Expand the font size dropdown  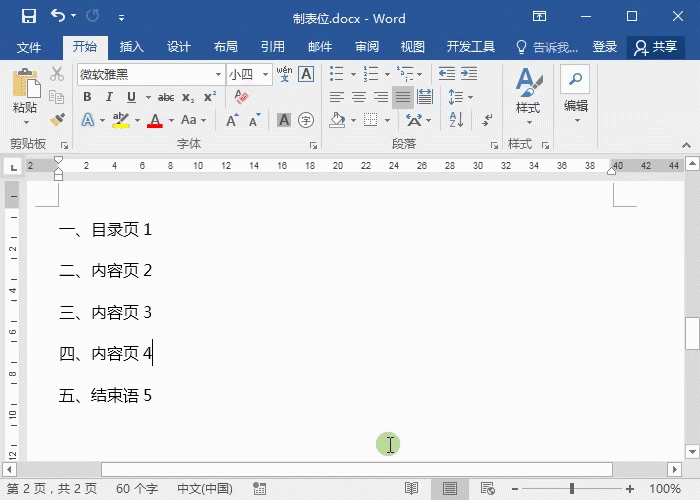pos(265,74)
